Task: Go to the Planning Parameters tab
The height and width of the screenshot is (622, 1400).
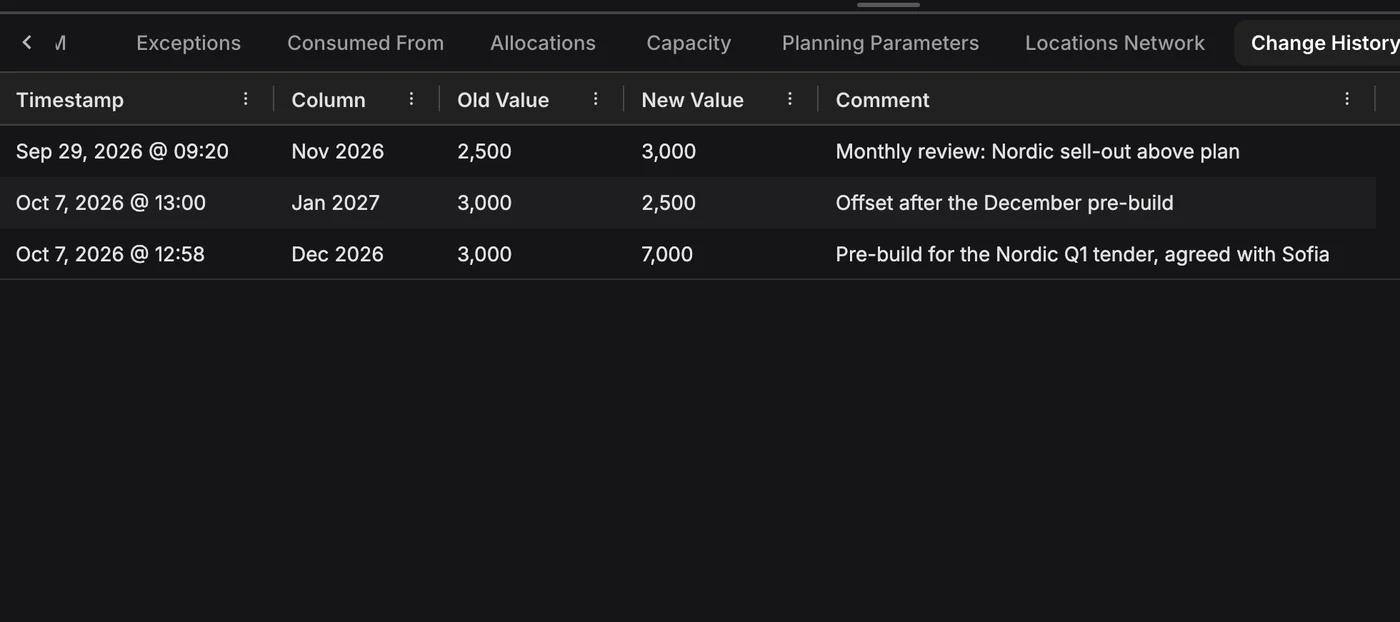Action: click(880, 43)
